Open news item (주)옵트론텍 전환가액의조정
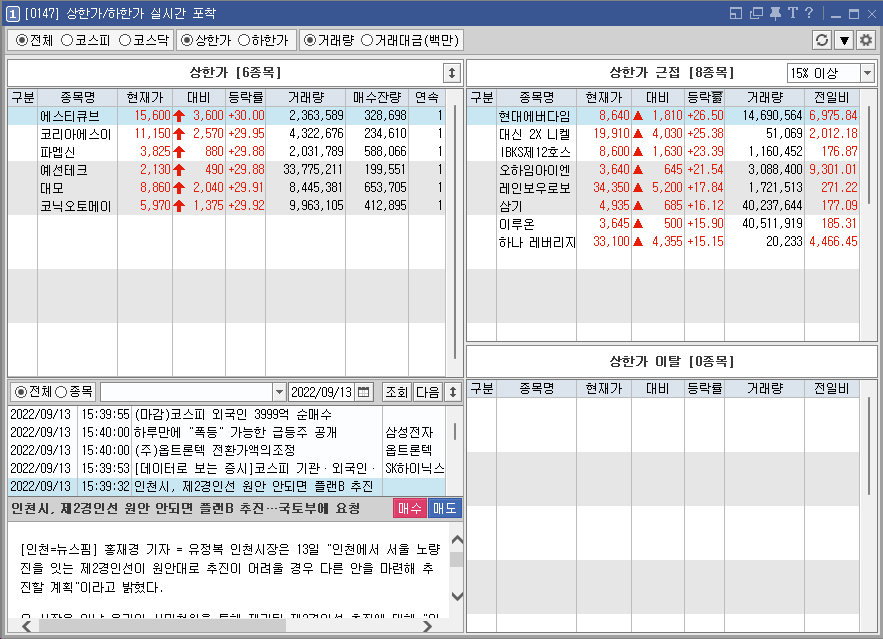Viewport: 883px width, 639px height. pos(227,450)
